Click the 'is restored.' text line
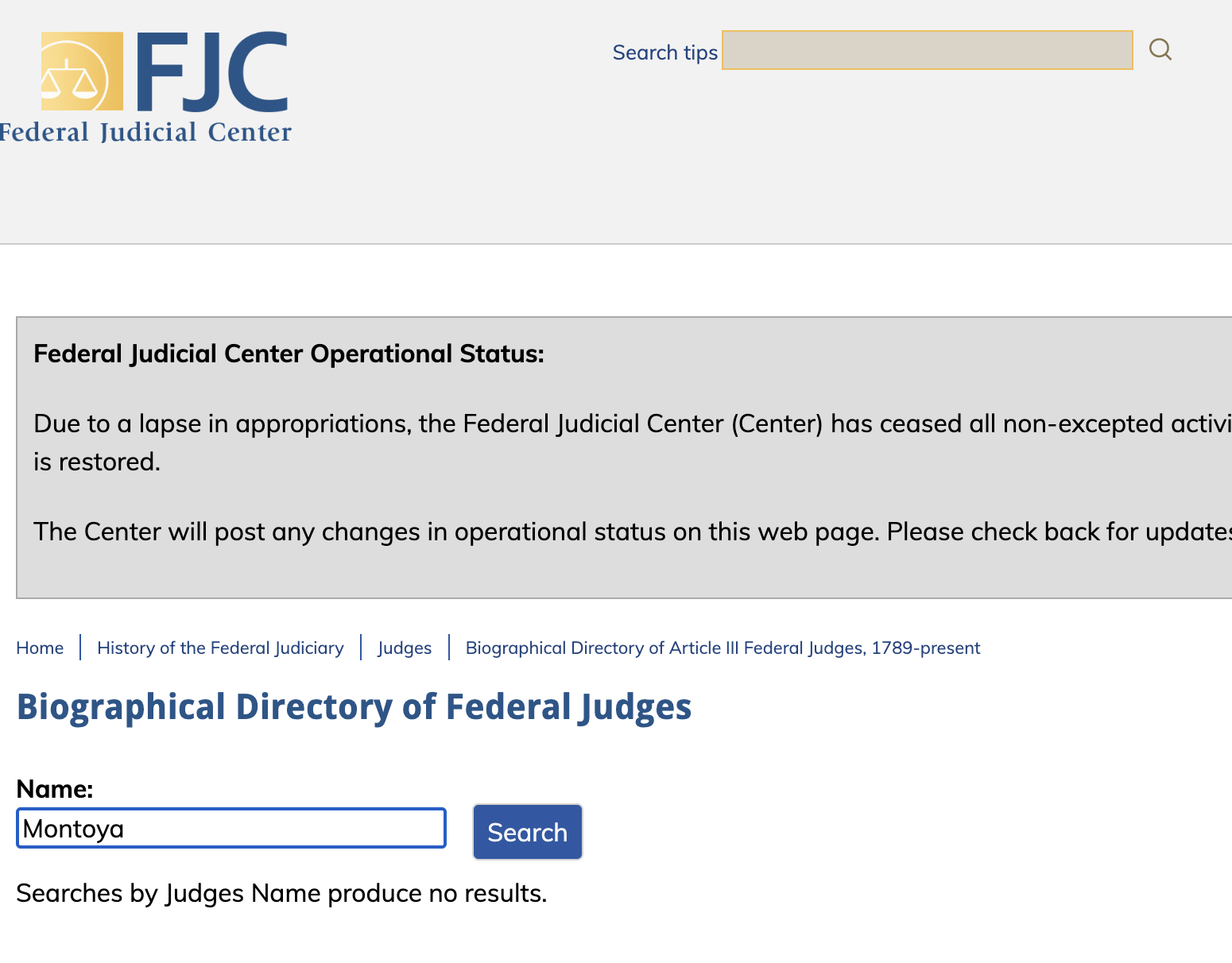Viewport: 1232px width, 963px height. [x=97, y=462]
